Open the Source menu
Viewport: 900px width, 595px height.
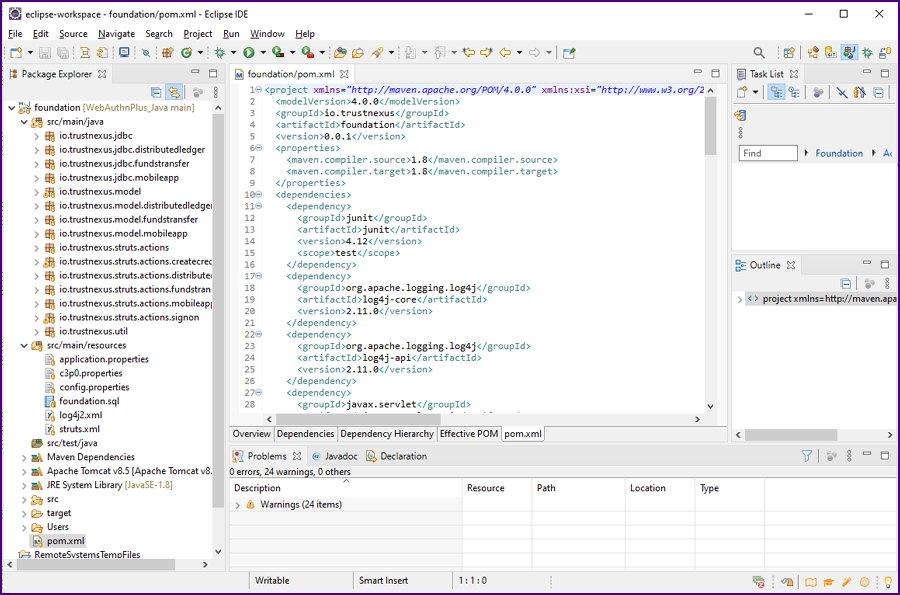click(x=73, y=34)
